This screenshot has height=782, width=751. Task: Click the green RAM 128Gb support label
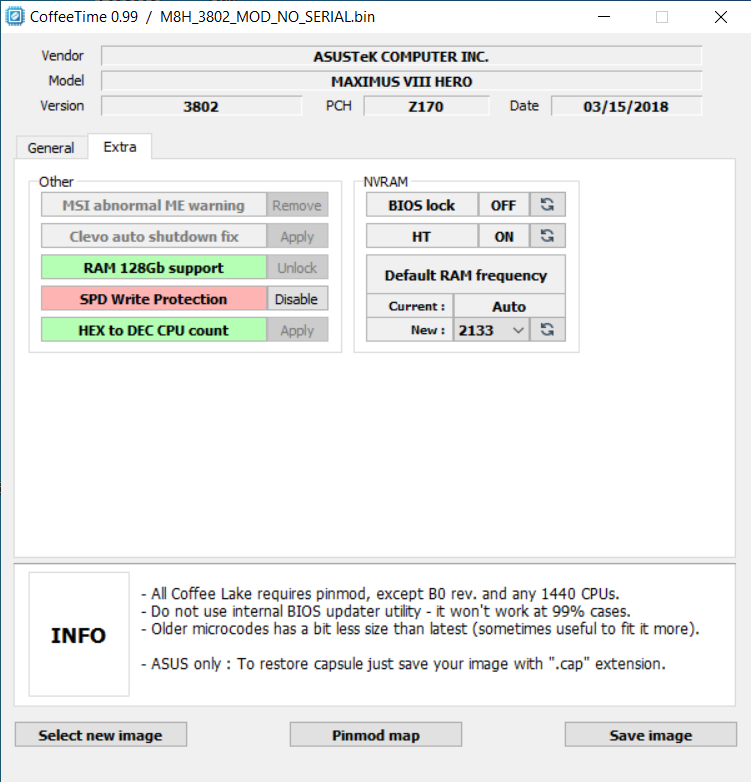(x=154, y=268)
